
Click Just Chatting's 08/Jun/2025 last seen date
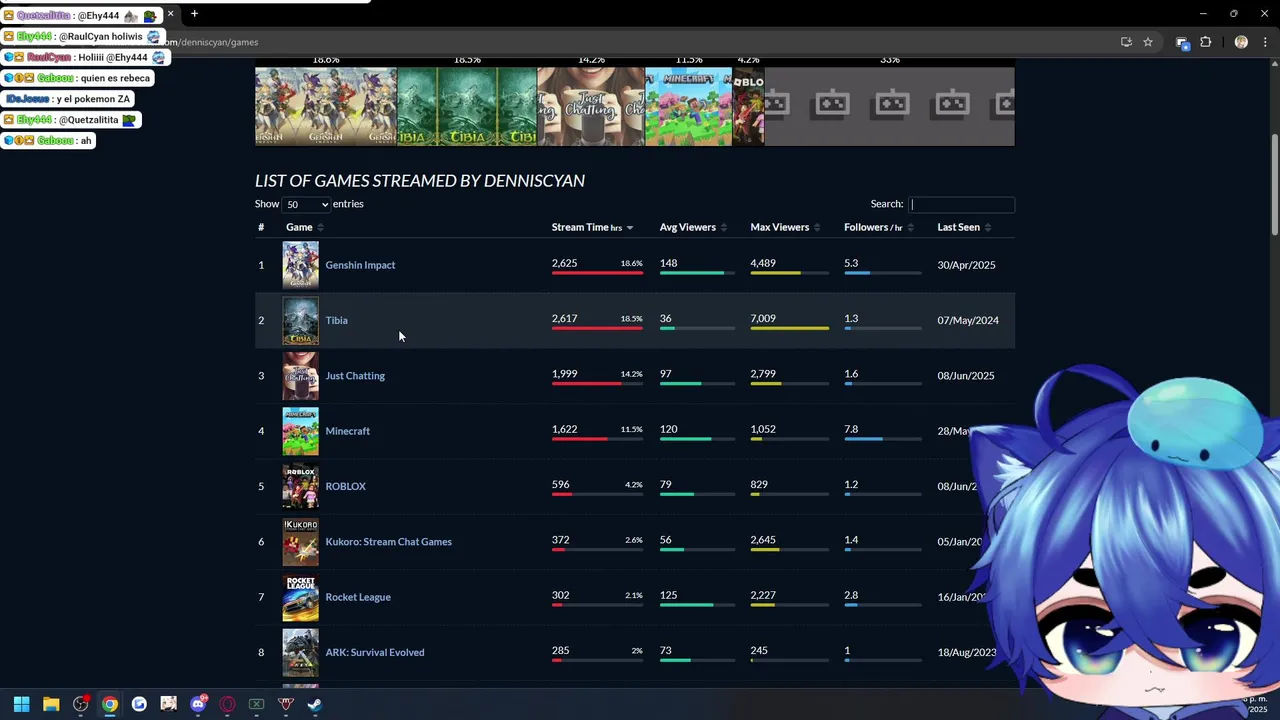966,376
